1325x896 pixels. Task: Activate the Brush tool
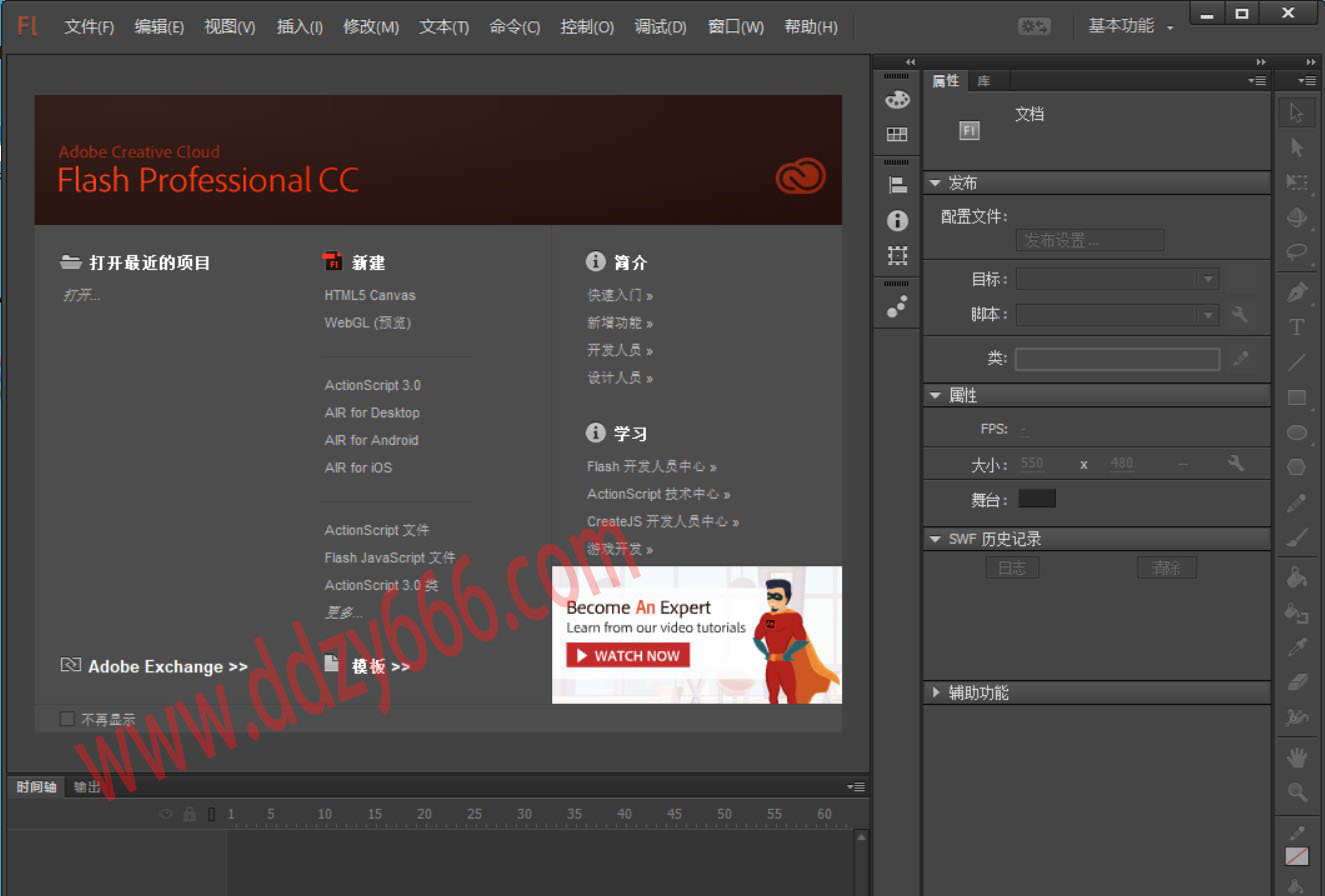1297,538
